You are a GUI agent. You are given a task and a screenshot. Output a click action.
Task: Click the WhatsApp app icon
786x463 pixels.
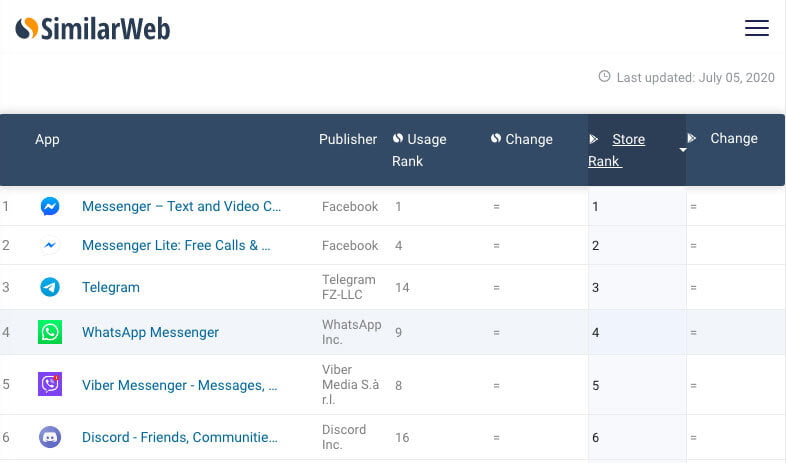(50, 332)
